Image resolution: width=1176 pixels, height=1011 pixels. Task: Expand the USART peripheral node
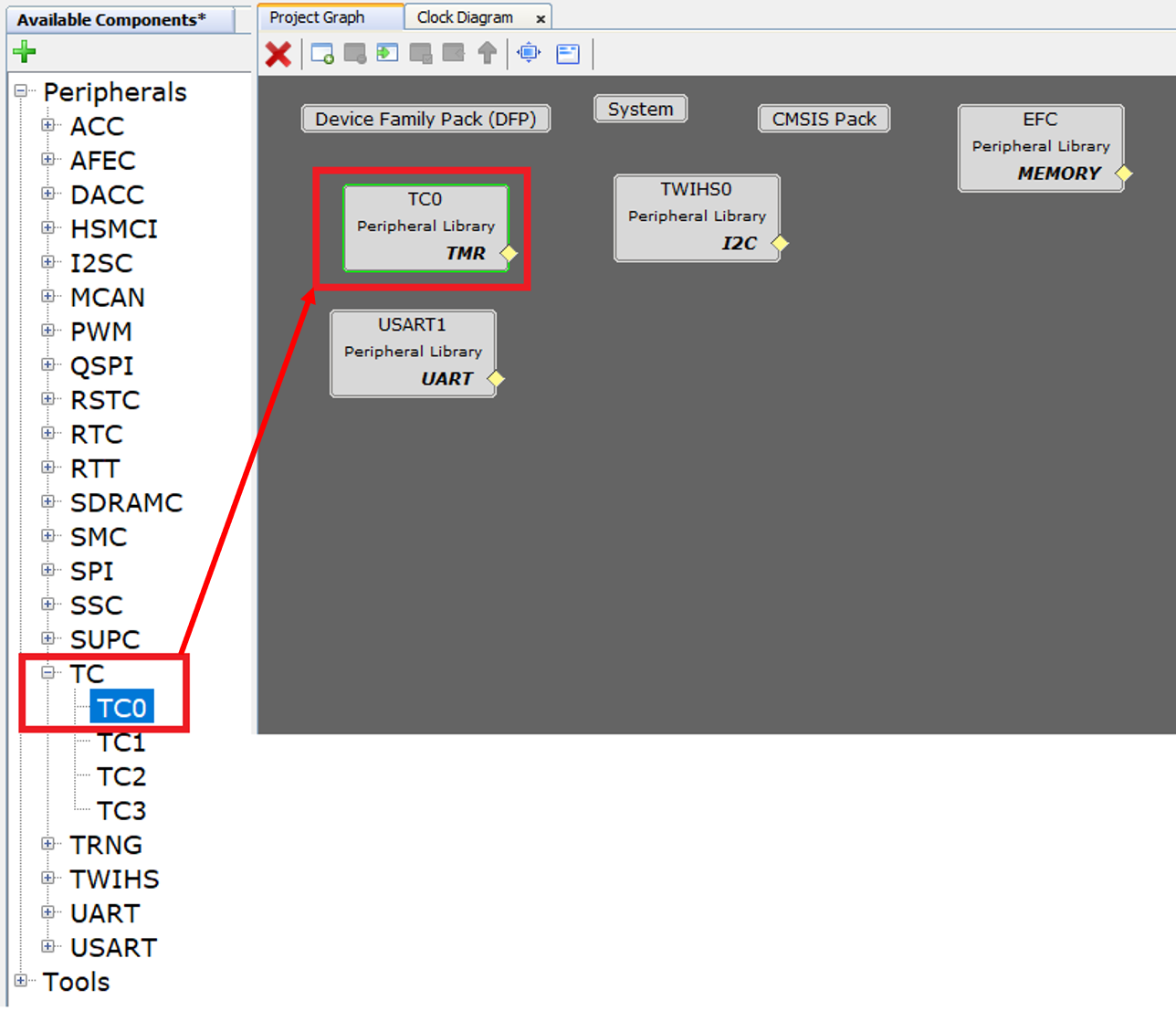pos(48,947)
